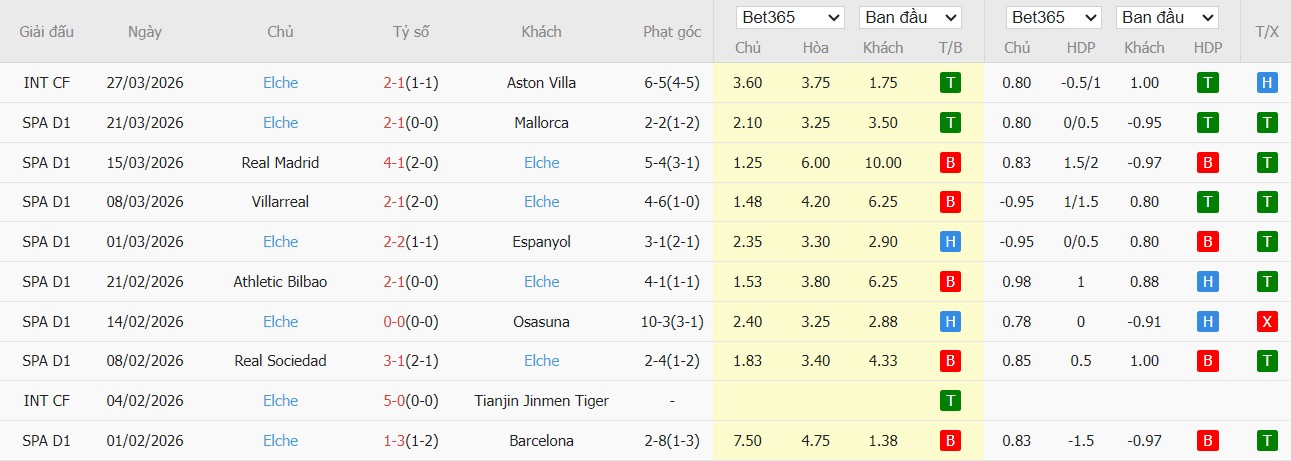The height and width of the screenshot is (461, 1291).
Task: Open the second Bet365 handicap bookmaker dropdown
Action: (x=1054, y=18)
